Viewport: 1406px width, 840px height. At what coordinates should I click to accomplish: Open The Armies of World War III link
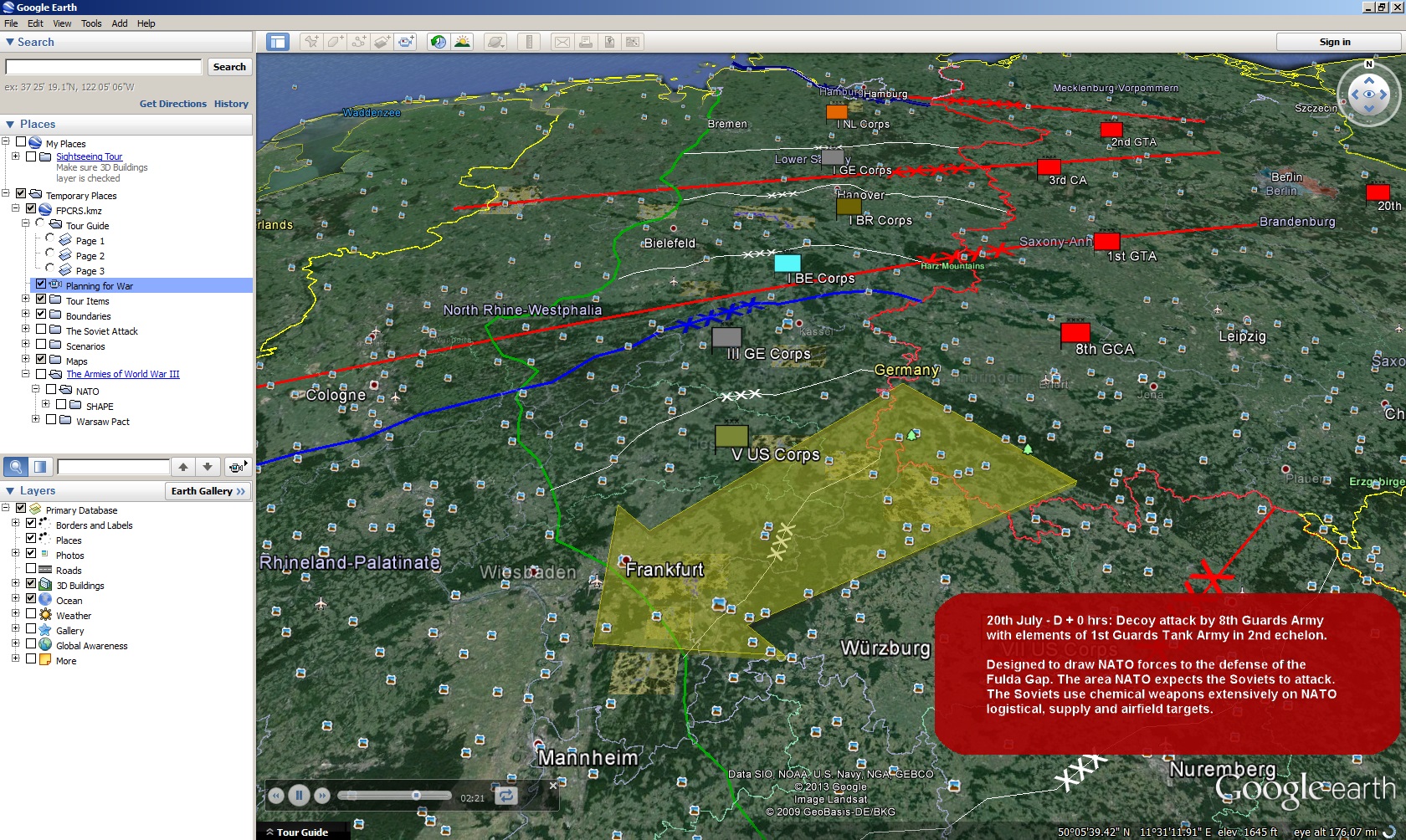click(x=123, y=374)
